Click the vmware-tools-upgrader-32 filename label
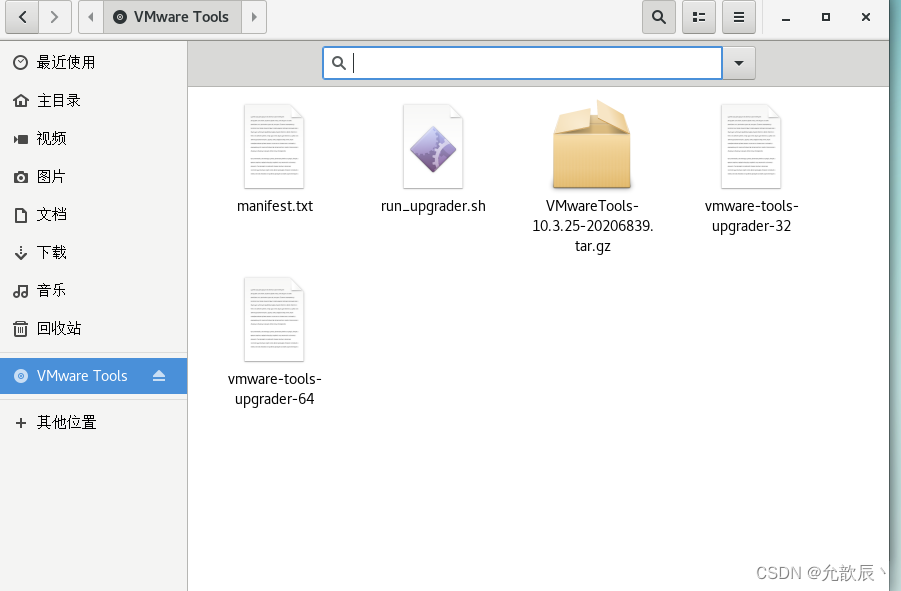901x591 pixels. click(752, 216)
